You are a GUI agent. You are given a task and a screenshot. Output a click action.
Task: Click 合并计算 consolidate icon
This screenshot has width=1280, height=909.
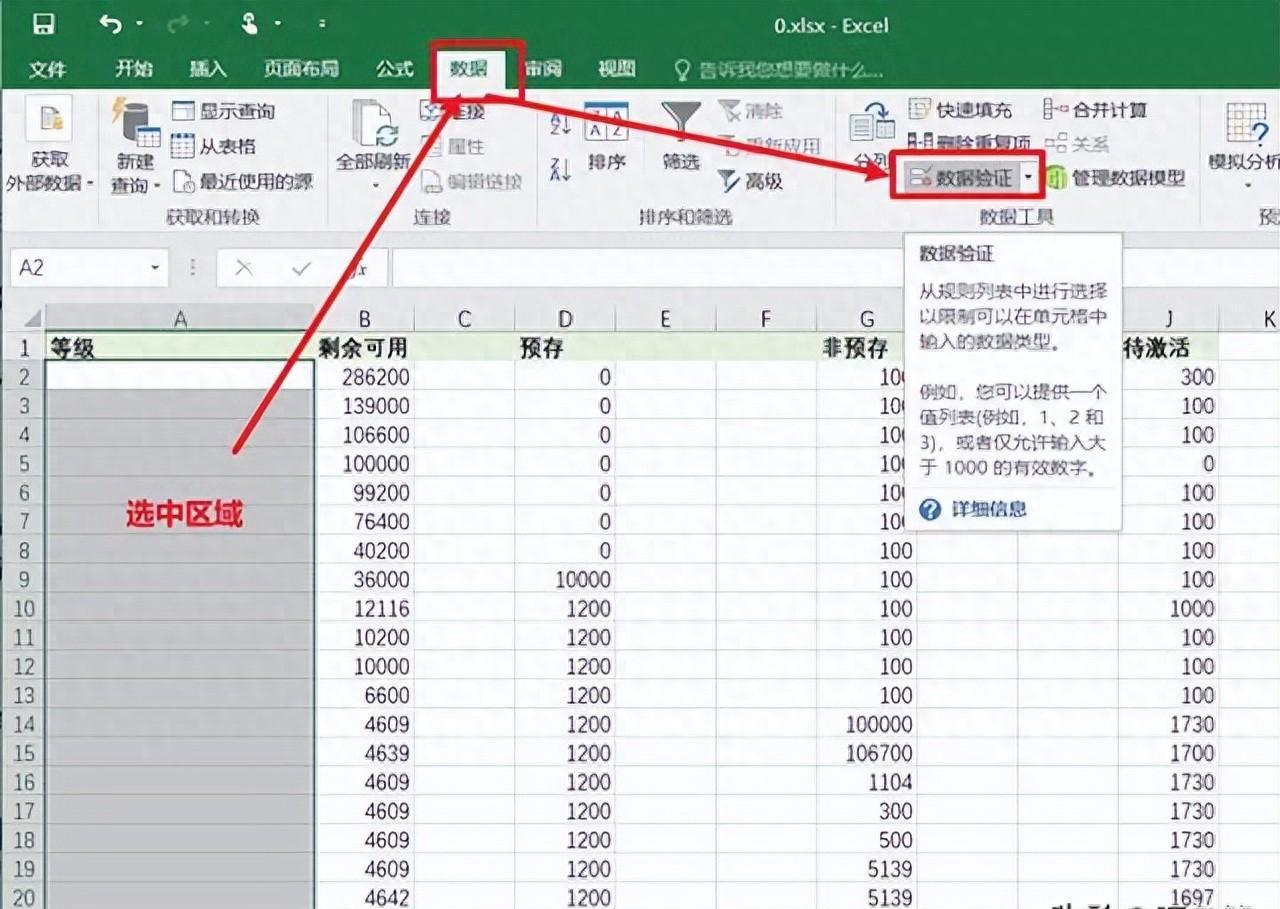[1056, 110]
